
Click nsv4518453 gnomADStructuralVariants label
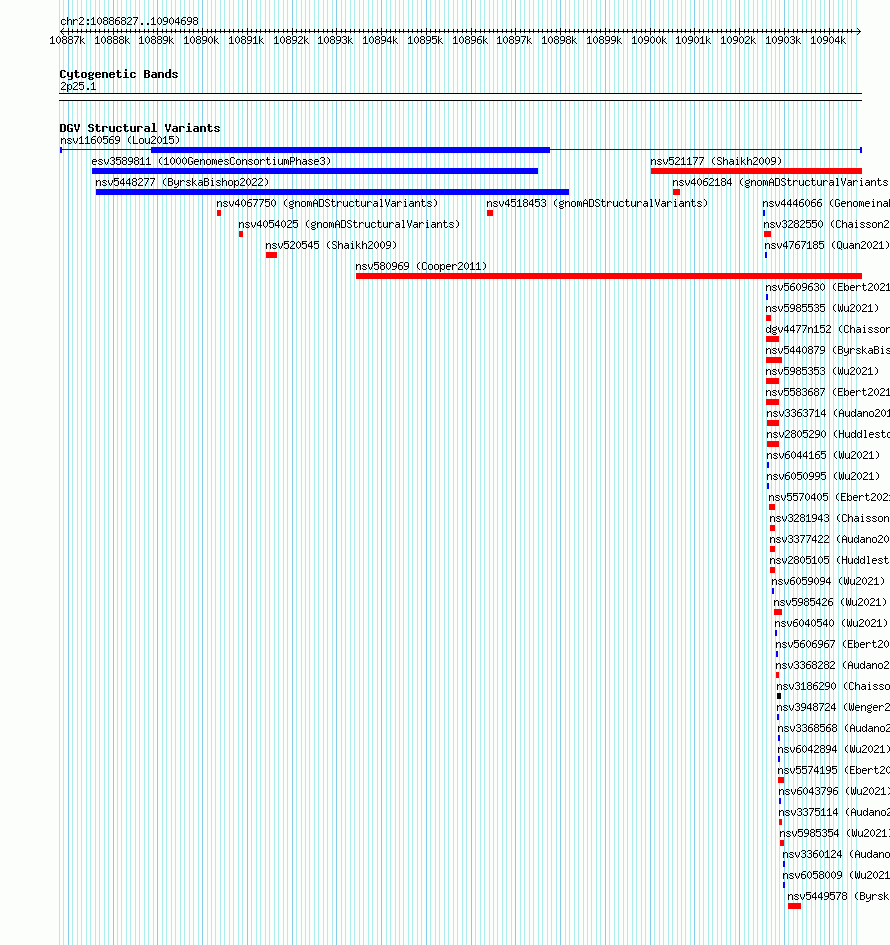[x=597, y=204]
